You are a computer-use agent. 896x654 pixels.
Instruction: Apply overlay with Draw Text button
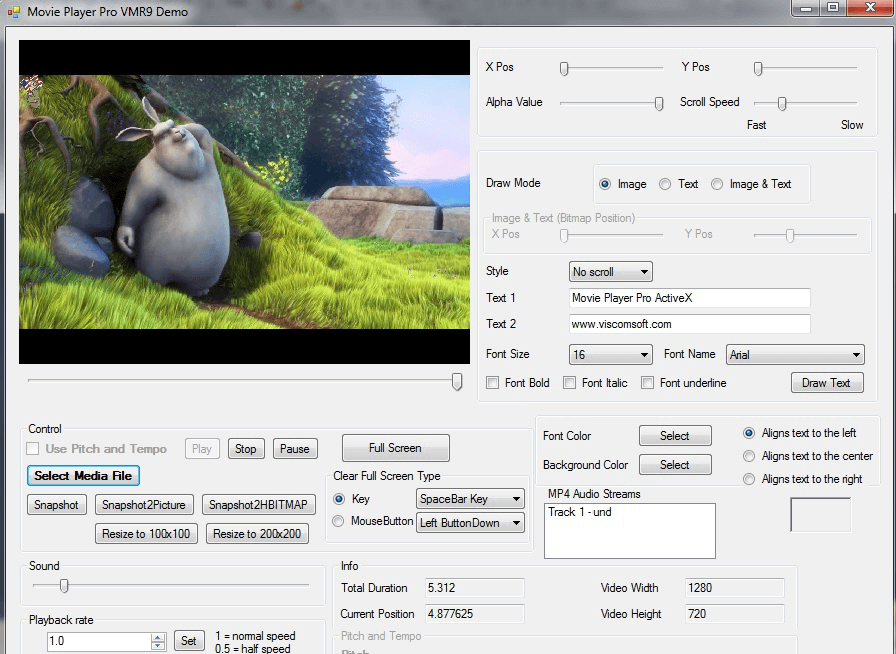tap(827, 383)
